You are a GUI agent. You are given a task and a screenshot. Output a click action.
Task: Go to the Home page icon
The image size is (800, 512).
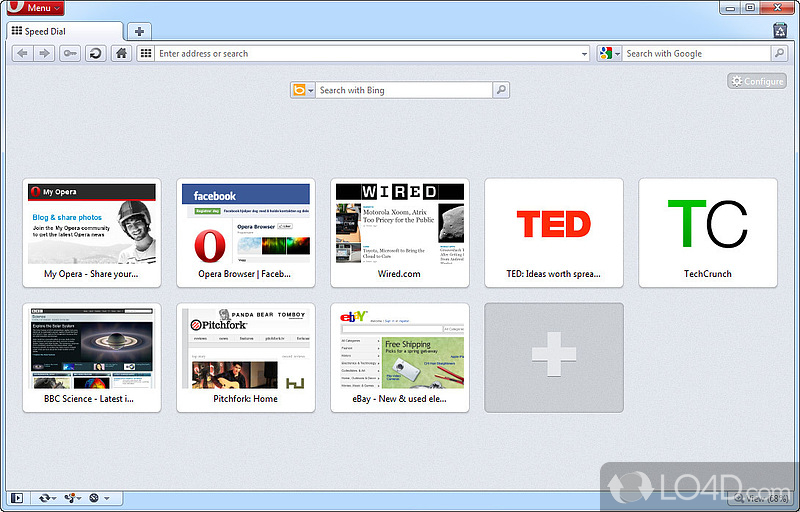(121, 54)
